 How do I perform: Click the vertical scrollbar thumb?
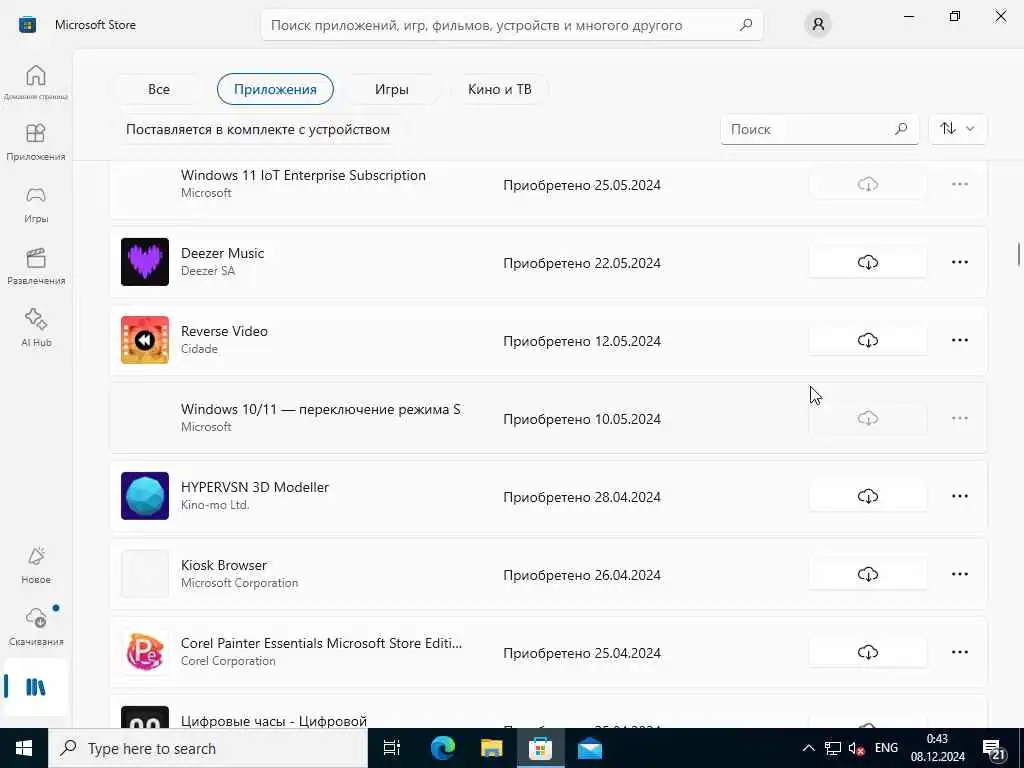(1018, 254)
